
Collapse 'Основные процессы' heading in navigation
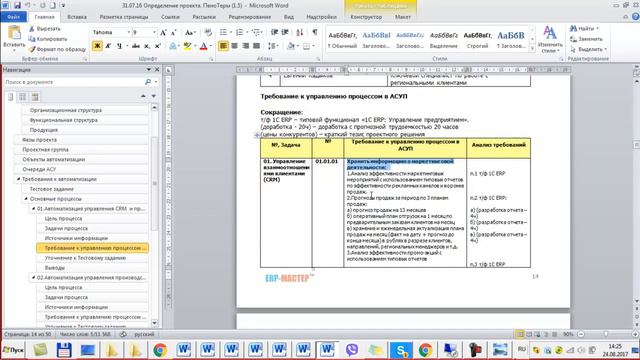[26, 199]
